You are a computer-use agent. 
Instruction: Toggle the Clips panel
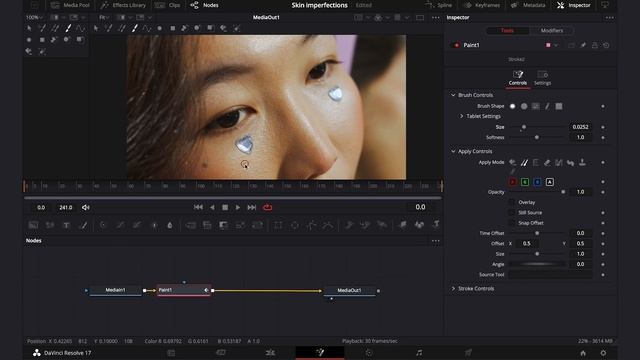click(x=168, y=5)
